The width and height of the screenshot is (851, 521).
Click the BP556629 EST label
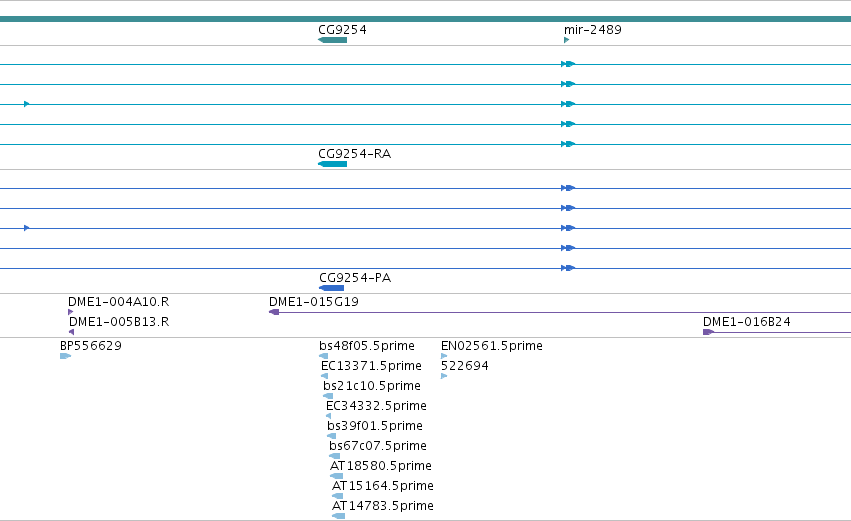pyautogui.click(x=91, y=346)
